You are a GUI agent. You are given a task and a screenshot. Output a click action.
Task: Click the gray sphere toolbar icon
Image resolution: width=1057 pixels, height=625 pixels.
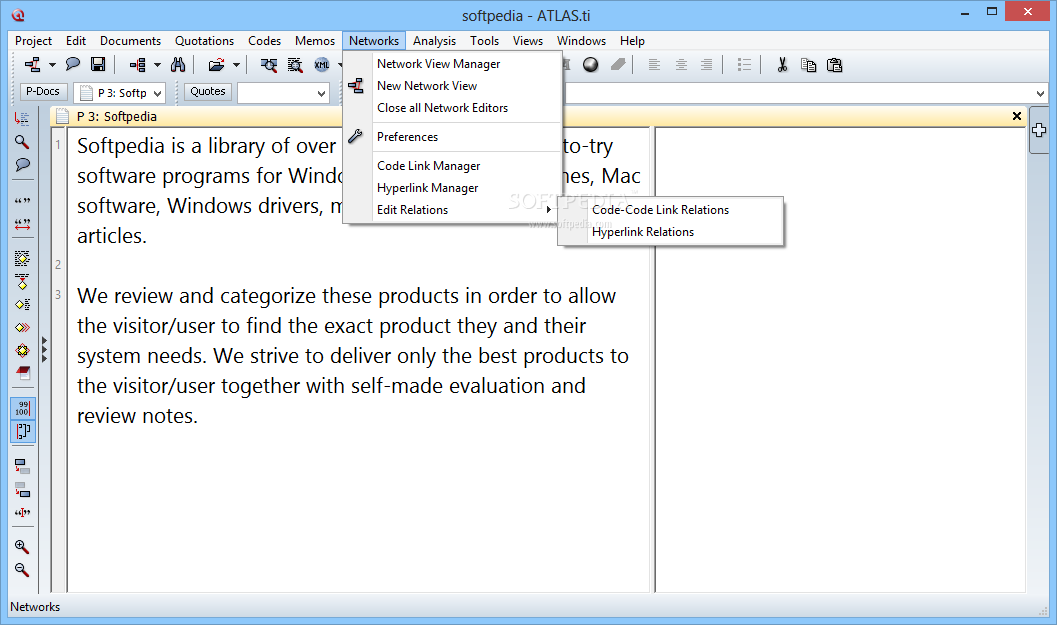coord(591,65)
